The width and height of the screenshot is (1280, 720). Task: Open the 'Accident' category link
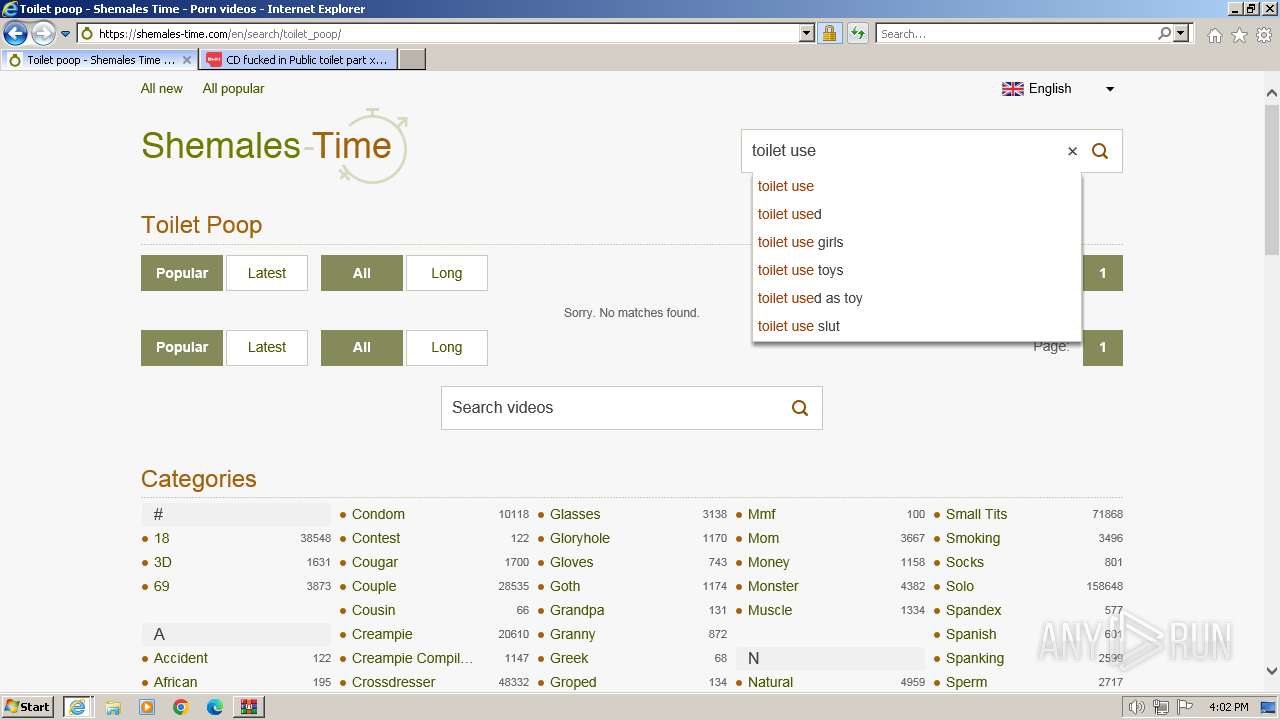coord(181,658)
